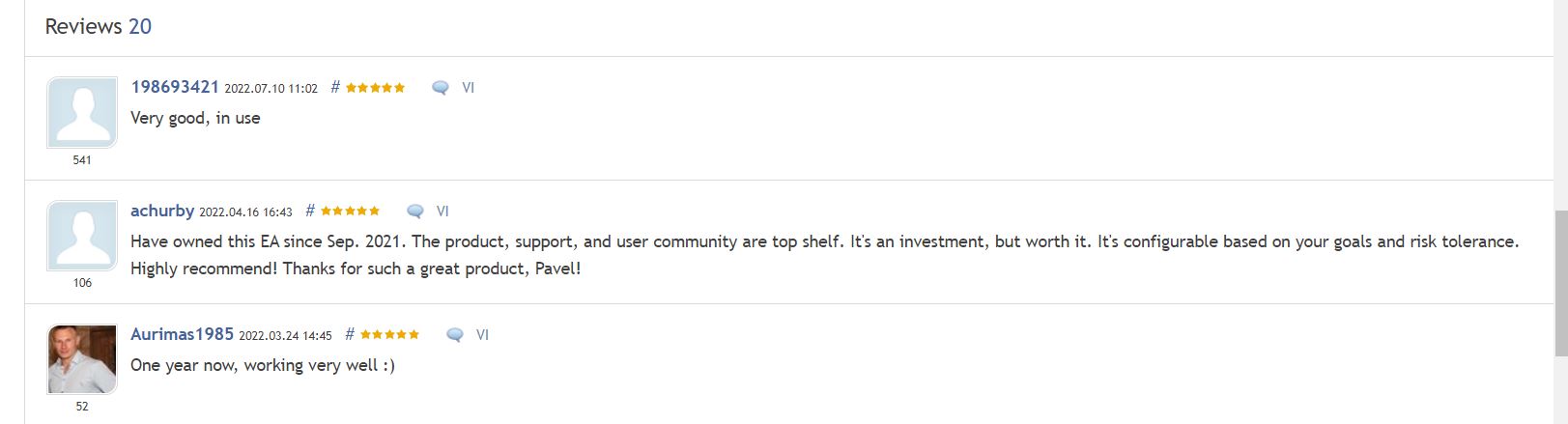The image size is (1568, 424).
Task: Click the VI link on Aurimas1985's review
Action: 482,335
